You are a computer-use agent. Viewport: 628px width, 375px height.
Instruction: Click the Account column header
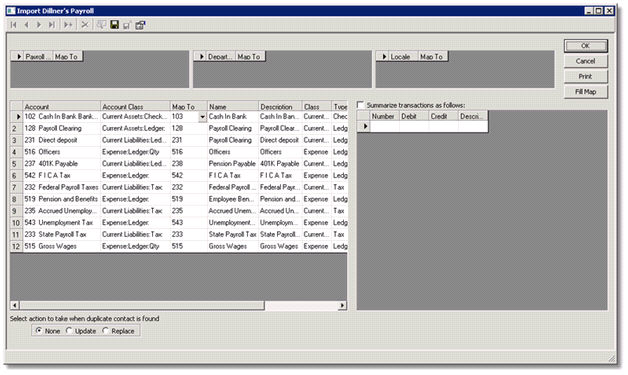(x=62, y=107)
